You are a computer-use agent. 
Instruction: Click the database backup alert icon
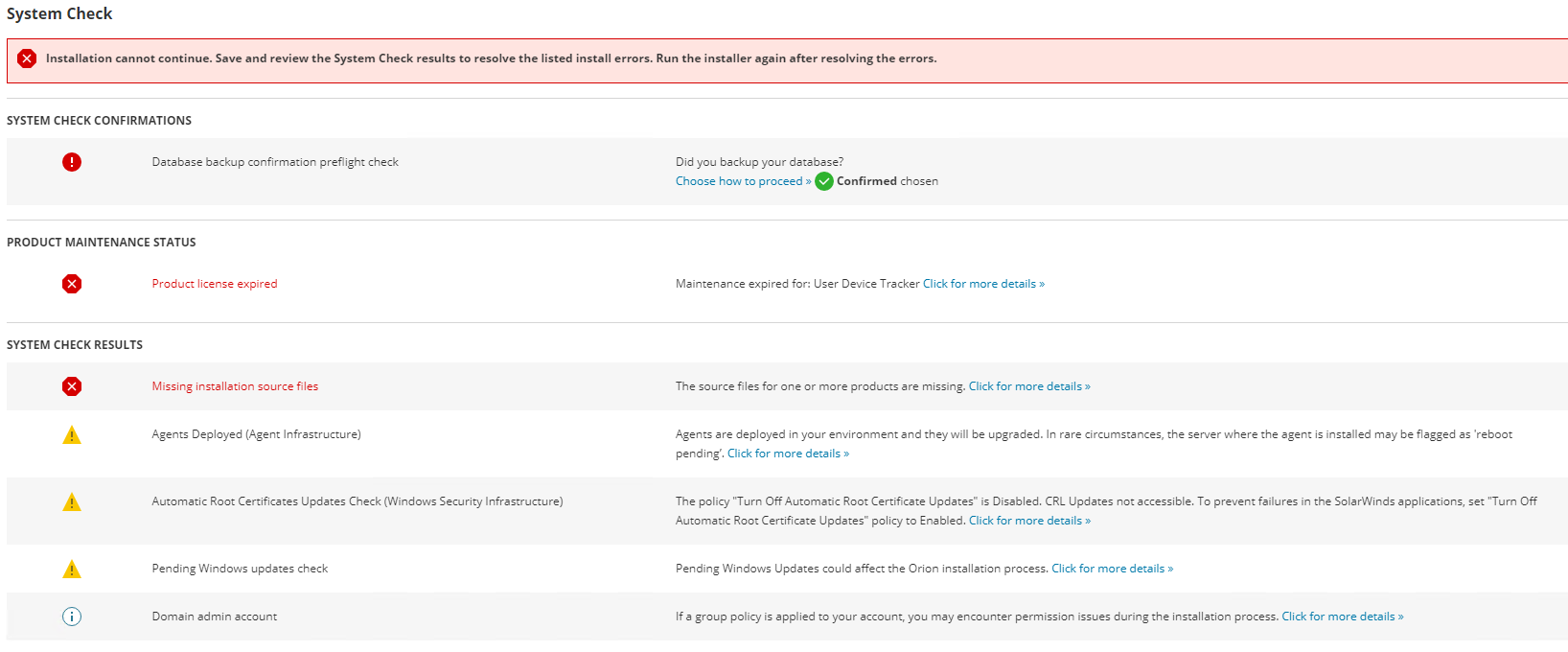pos(72,162)
